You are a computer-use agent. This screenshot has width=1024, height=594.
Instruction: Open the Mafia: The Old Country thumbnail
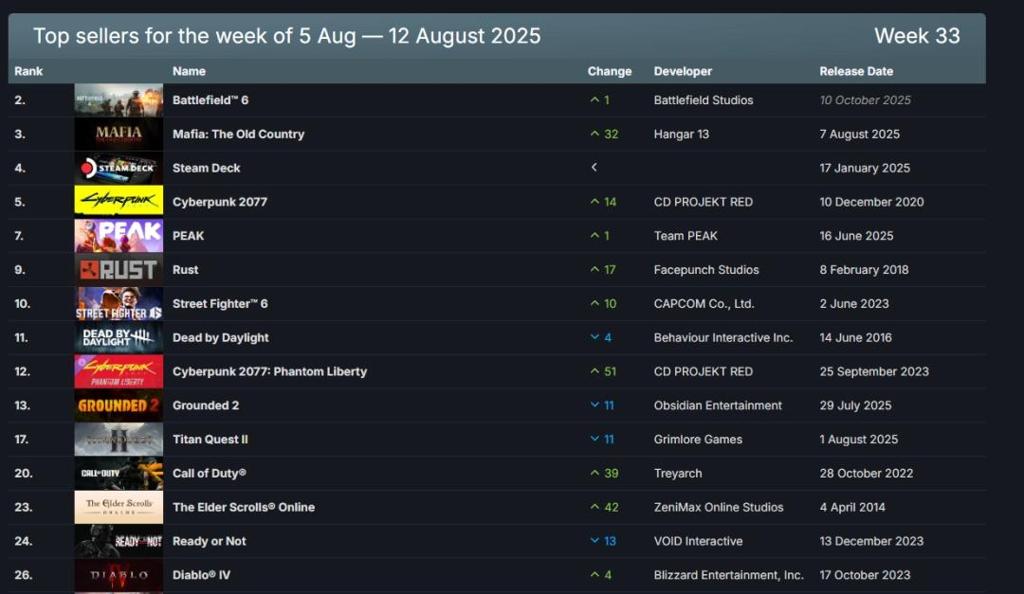click(118, 134)
